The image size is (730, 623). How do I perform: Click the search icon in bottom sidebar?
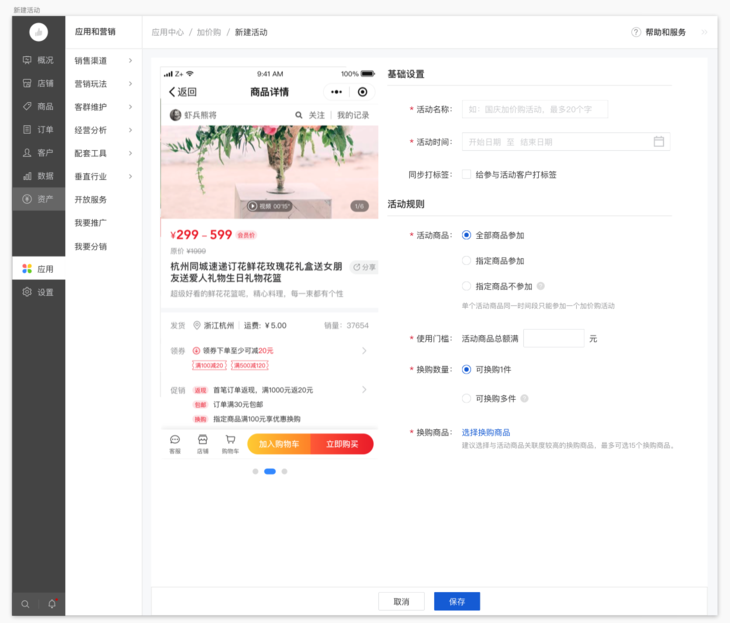[x=25, y=604]
